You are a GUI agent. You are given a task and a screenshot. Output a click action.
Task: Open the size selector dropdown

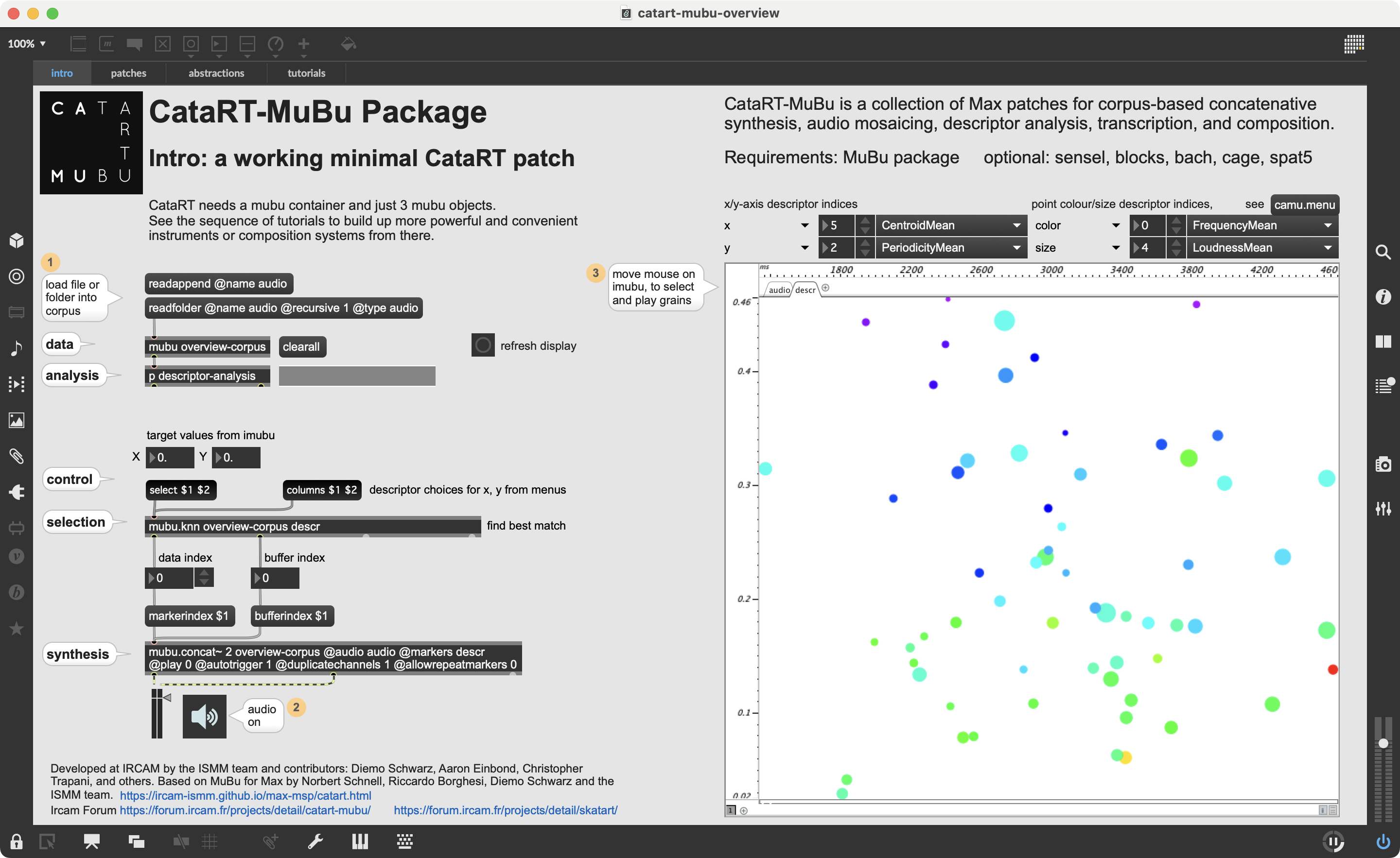tap(1077, 248)
